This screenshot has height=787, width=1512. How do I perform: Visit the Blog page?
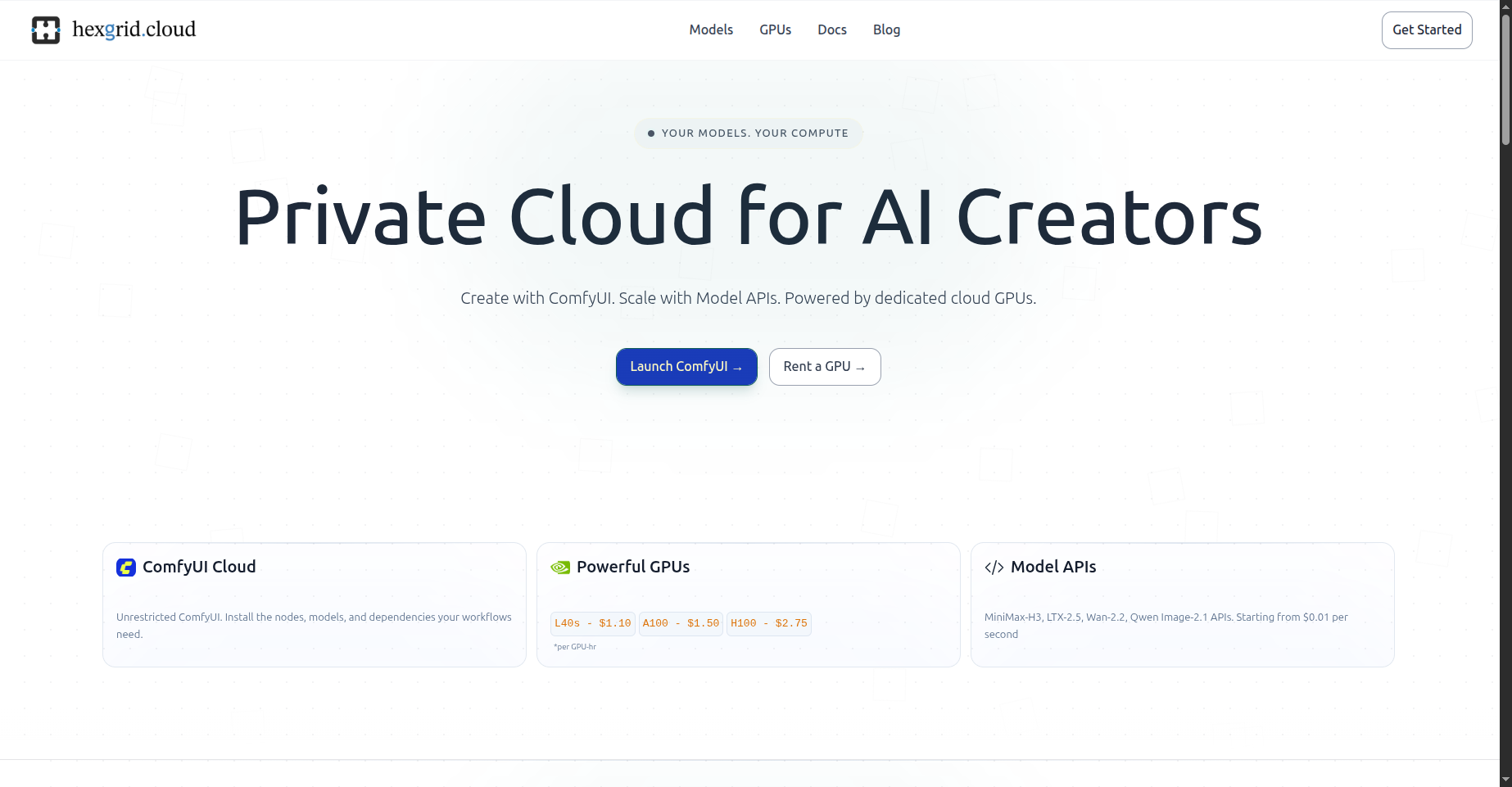[x=886, y=30]
